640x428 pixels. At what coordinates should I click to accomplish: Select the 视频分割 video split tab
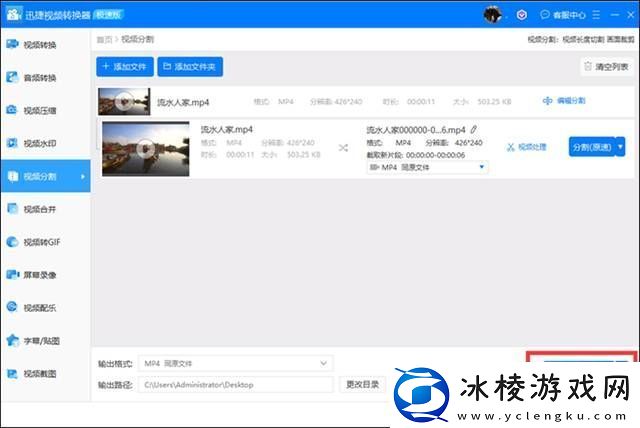click(x=45, y=176)
